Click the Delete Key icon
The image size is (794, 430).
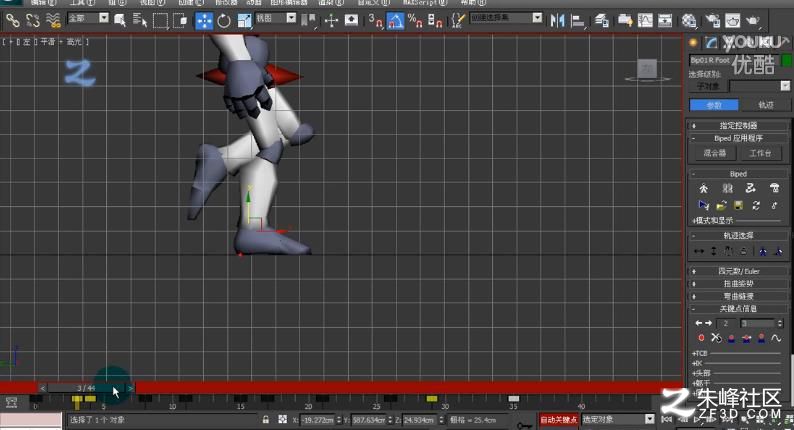click(x=716, y=337)
